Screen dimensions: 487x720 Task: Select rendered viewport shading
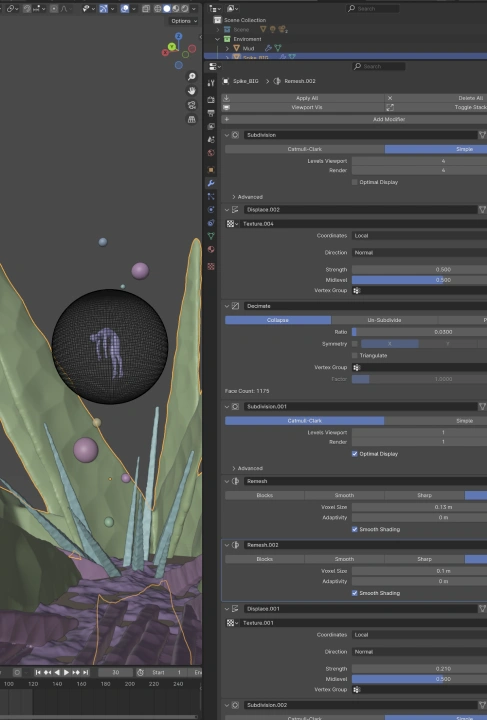point(185,9)
